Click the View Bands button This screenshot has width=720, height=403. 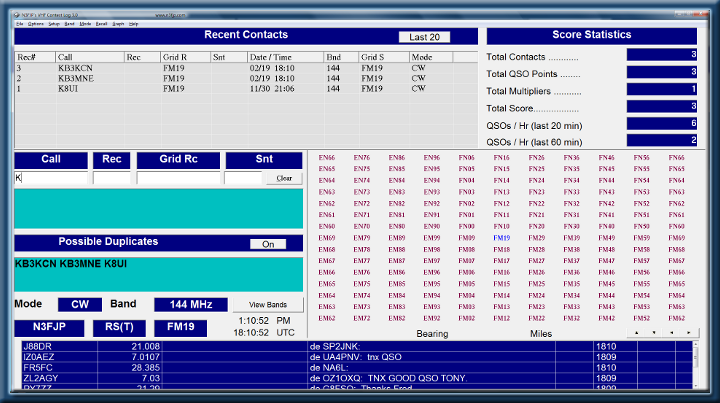point(268,305)
